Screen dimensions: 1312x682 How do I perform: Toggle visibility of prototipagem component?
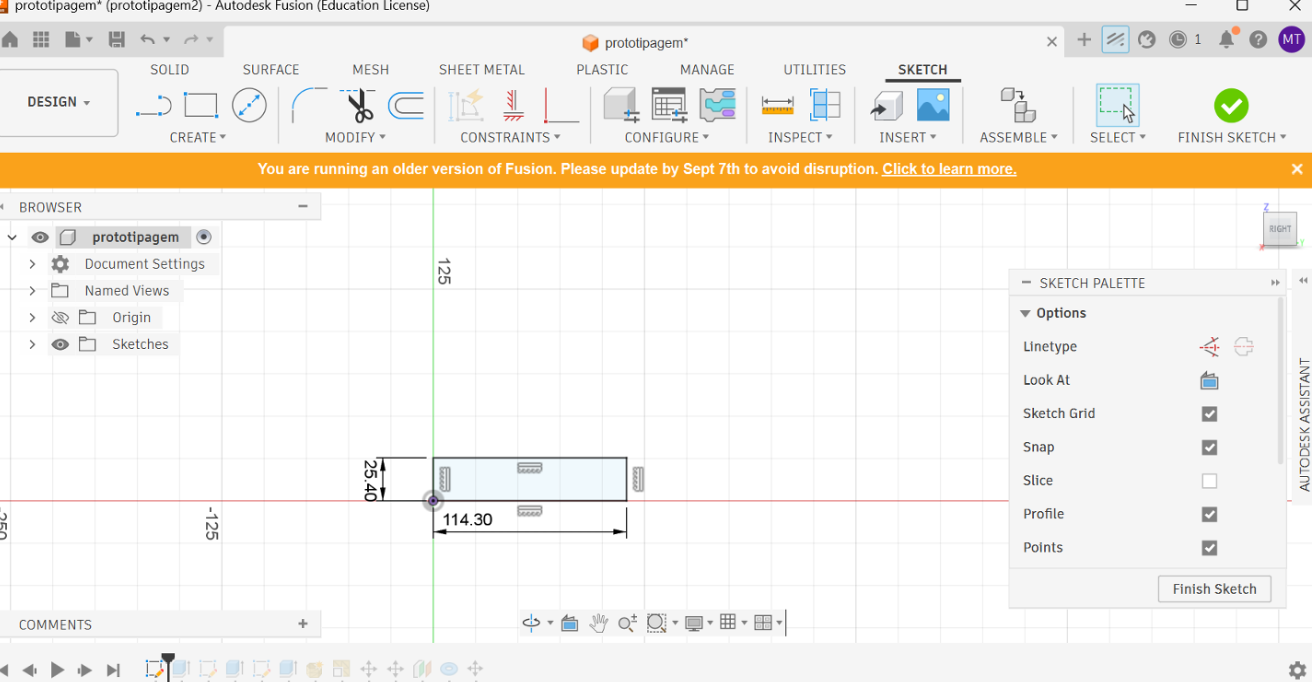coord(40,237)
